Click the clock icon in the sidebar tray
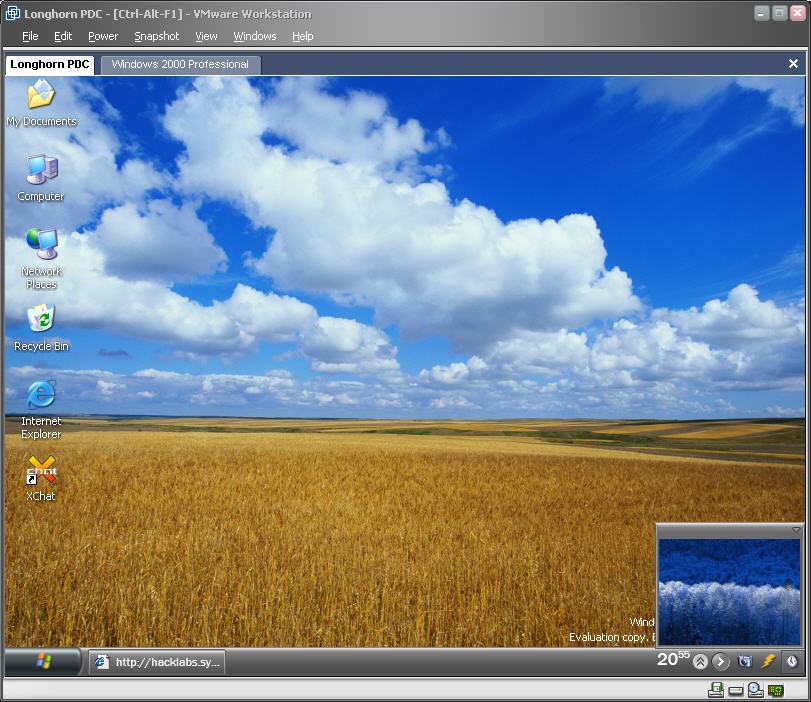Viewport: 811px width, 702px height. pos(791,661)
